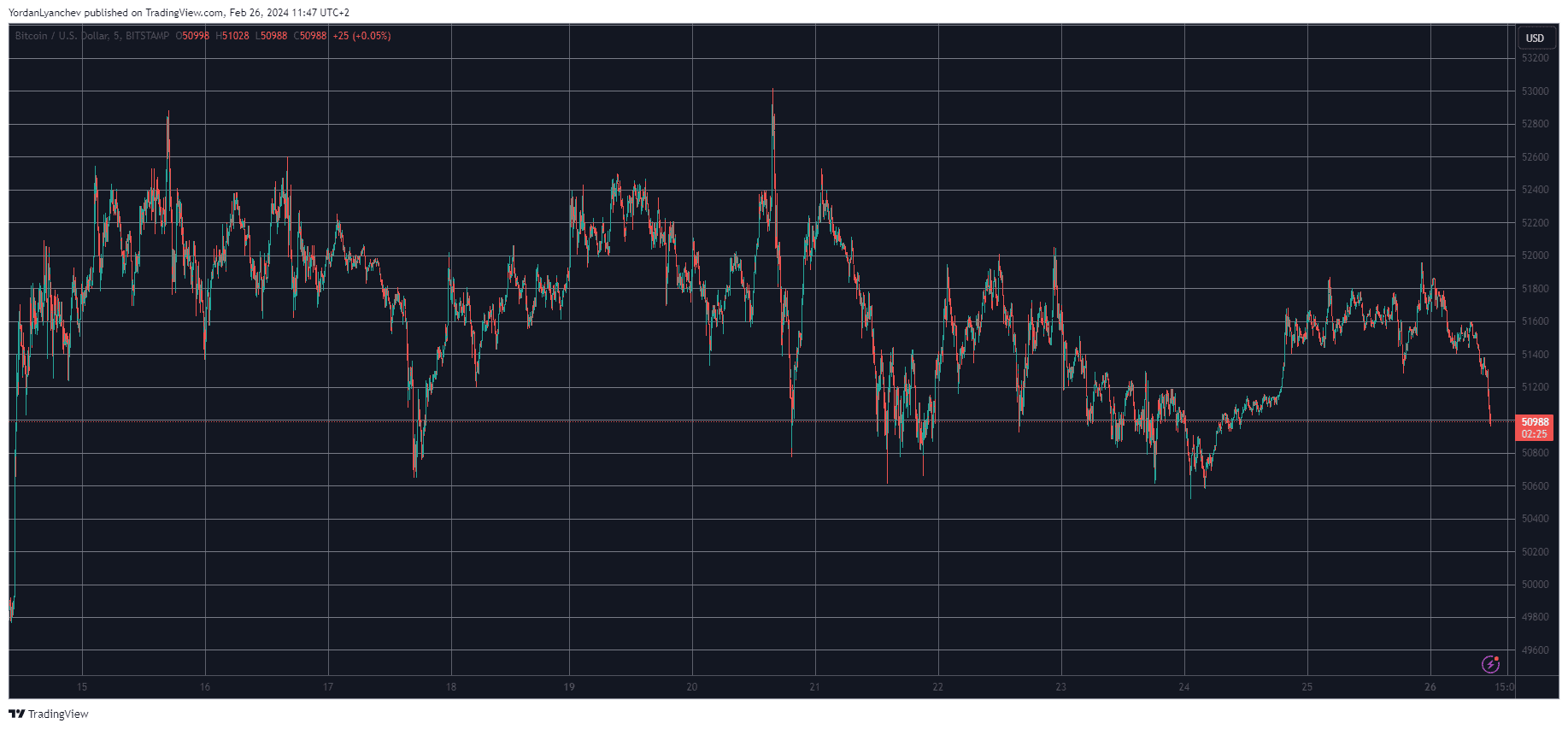Click date label 26 on time axis

click(x=1430, y=687)
